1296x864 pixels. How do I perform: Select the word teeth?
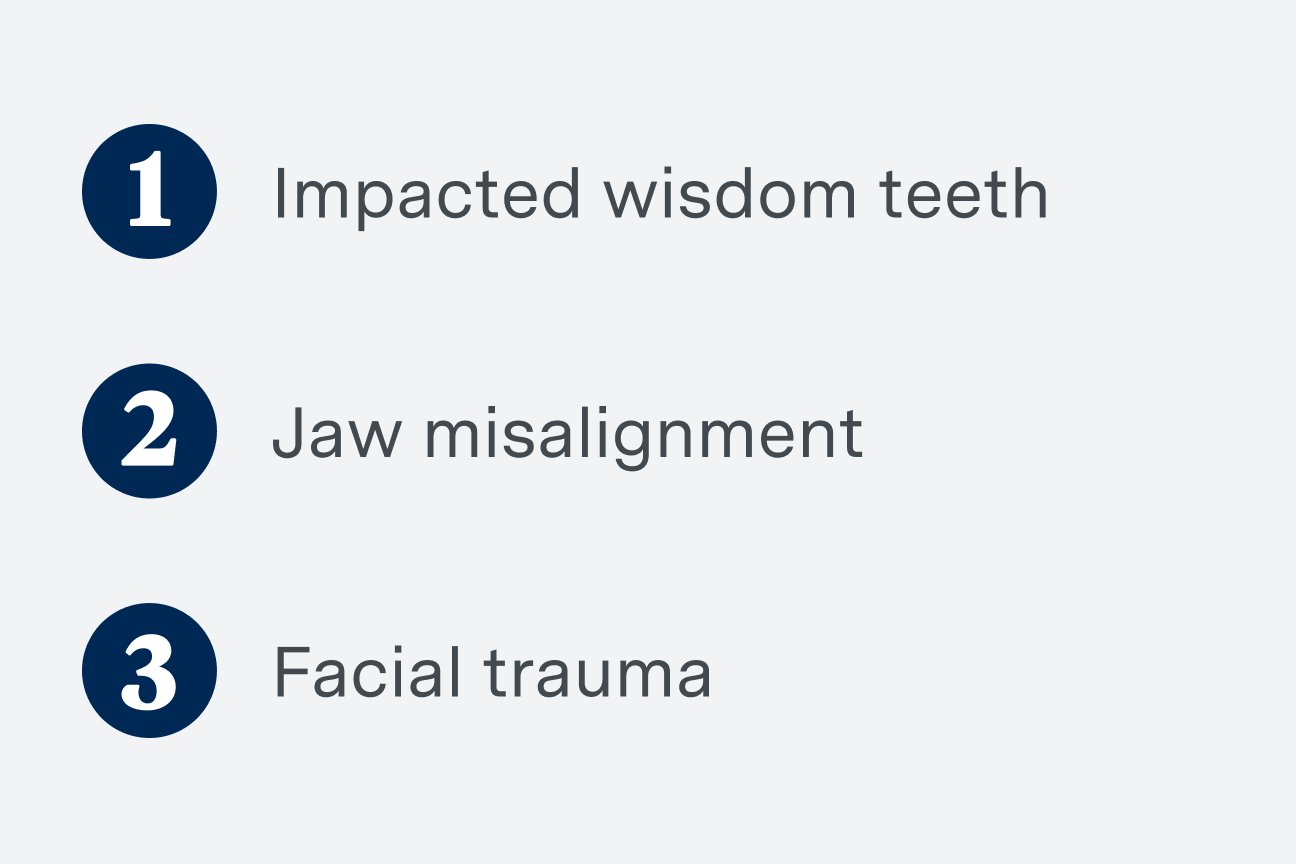[964, 193]
